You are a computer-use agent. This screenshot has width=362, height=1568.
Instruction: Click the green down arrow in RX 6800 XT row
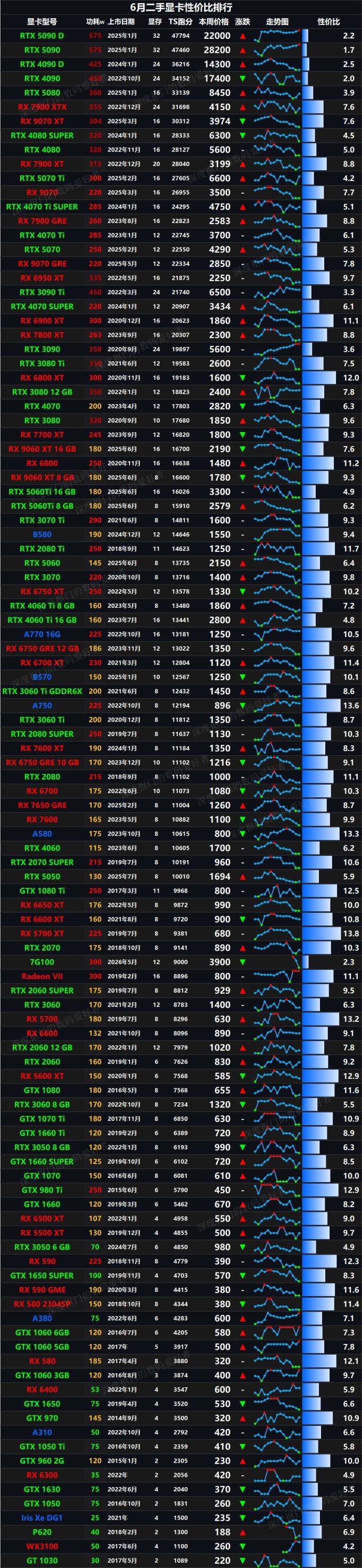click(243, 378)
